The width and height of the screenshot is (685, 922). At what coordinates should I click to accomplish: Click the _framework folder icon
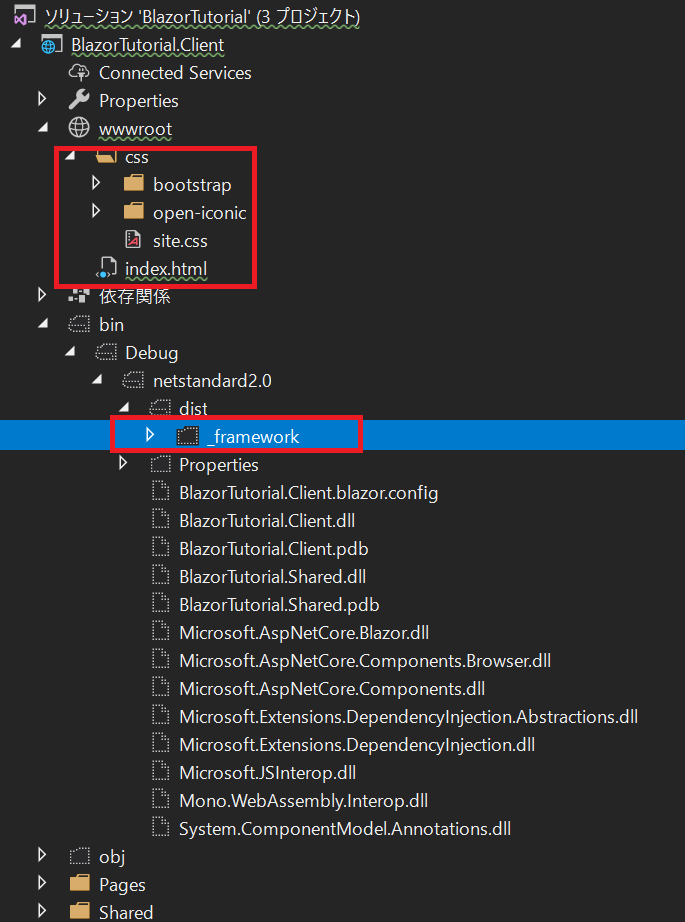point(188,436)
